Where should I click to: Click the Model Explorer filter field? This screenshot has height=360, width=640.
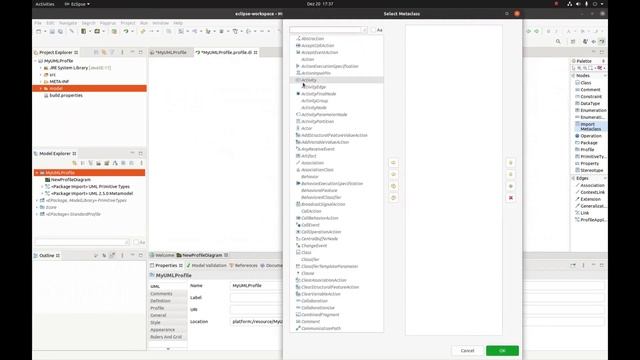[x=82, y=242]
